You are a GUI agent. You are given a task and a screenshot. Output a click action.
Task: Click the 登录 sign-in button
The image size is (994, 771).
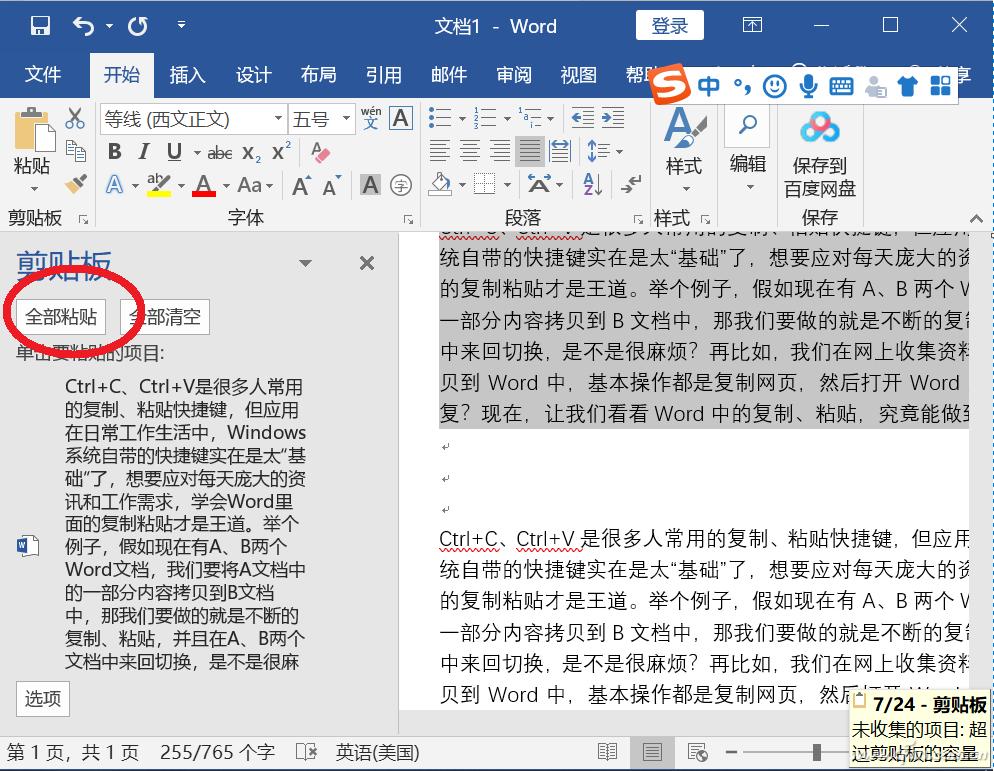[x=669, y=26]
